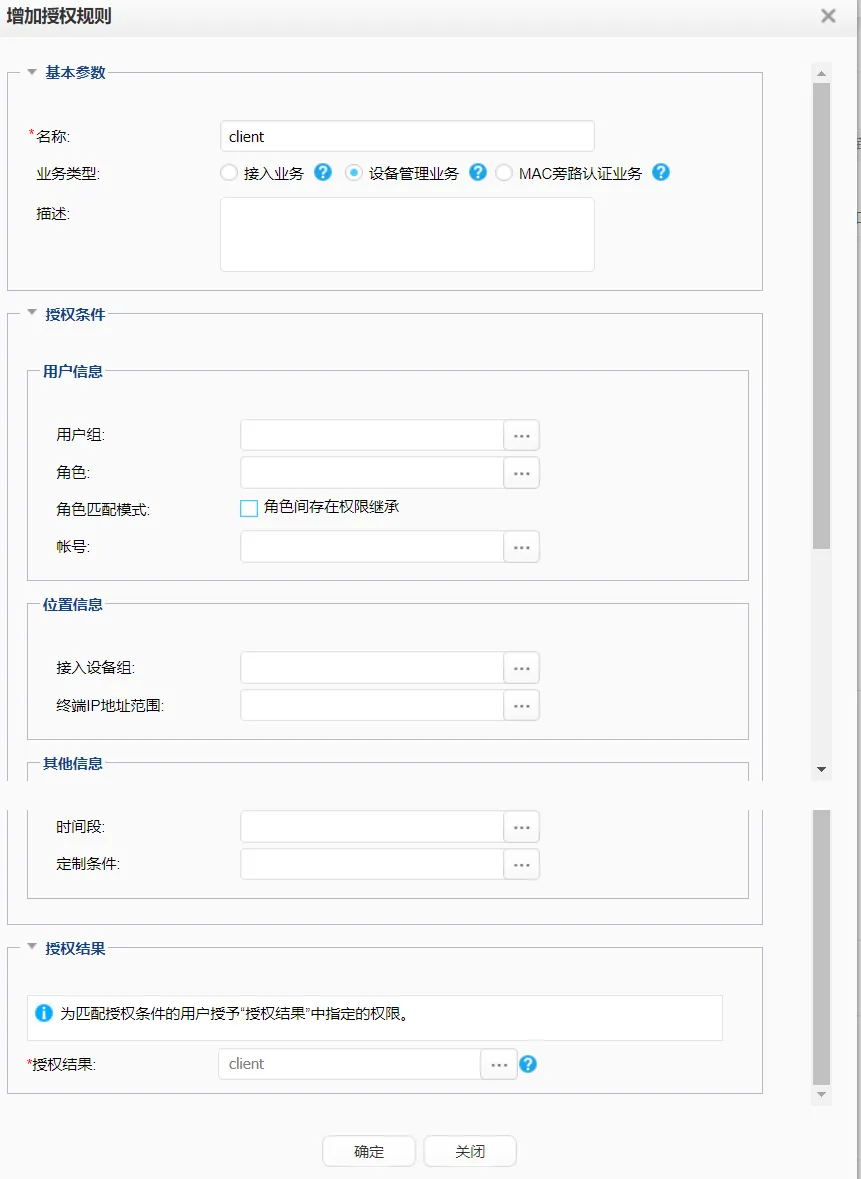Click the 其他信息 group heading
This screenshot has height=1179, width=861.
pyautogui.click(x=73, y=764)
